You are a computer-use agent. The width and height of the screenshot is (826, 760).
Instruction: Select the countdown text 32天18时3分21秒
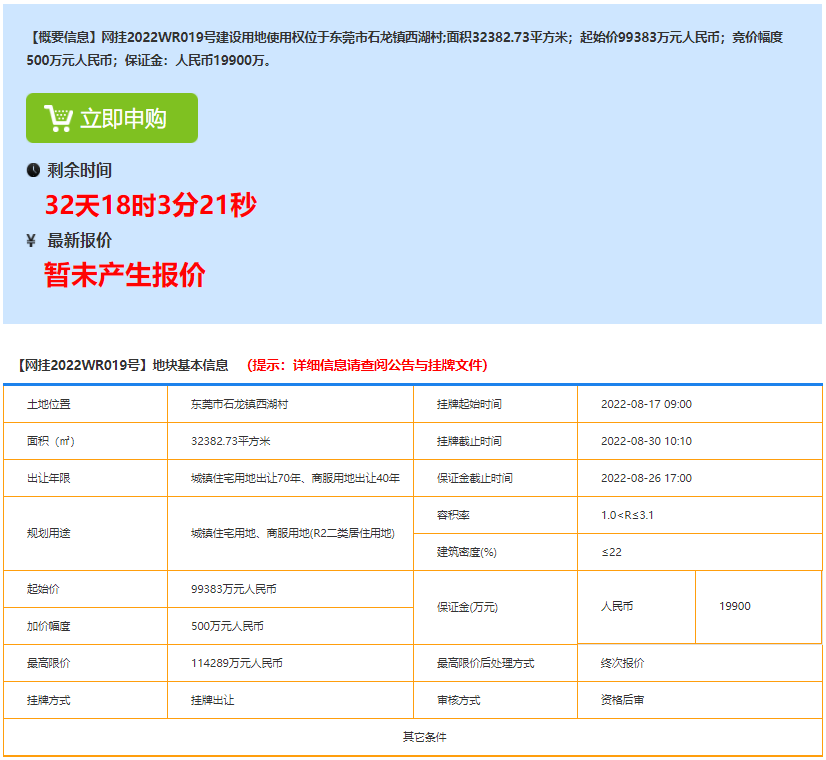coord(151,205)
